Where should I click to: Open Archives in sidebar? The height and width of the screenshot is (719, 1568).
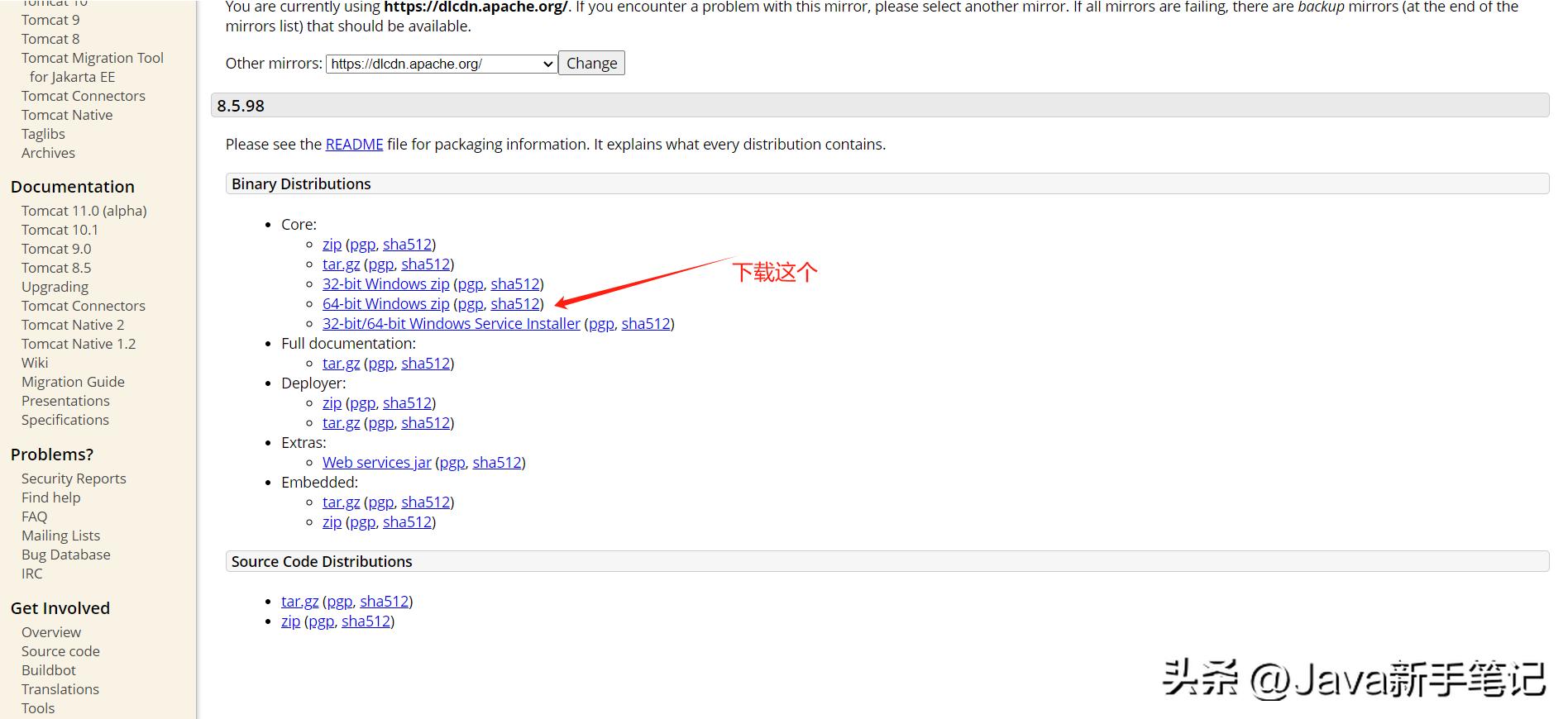[x=48, y=153]
